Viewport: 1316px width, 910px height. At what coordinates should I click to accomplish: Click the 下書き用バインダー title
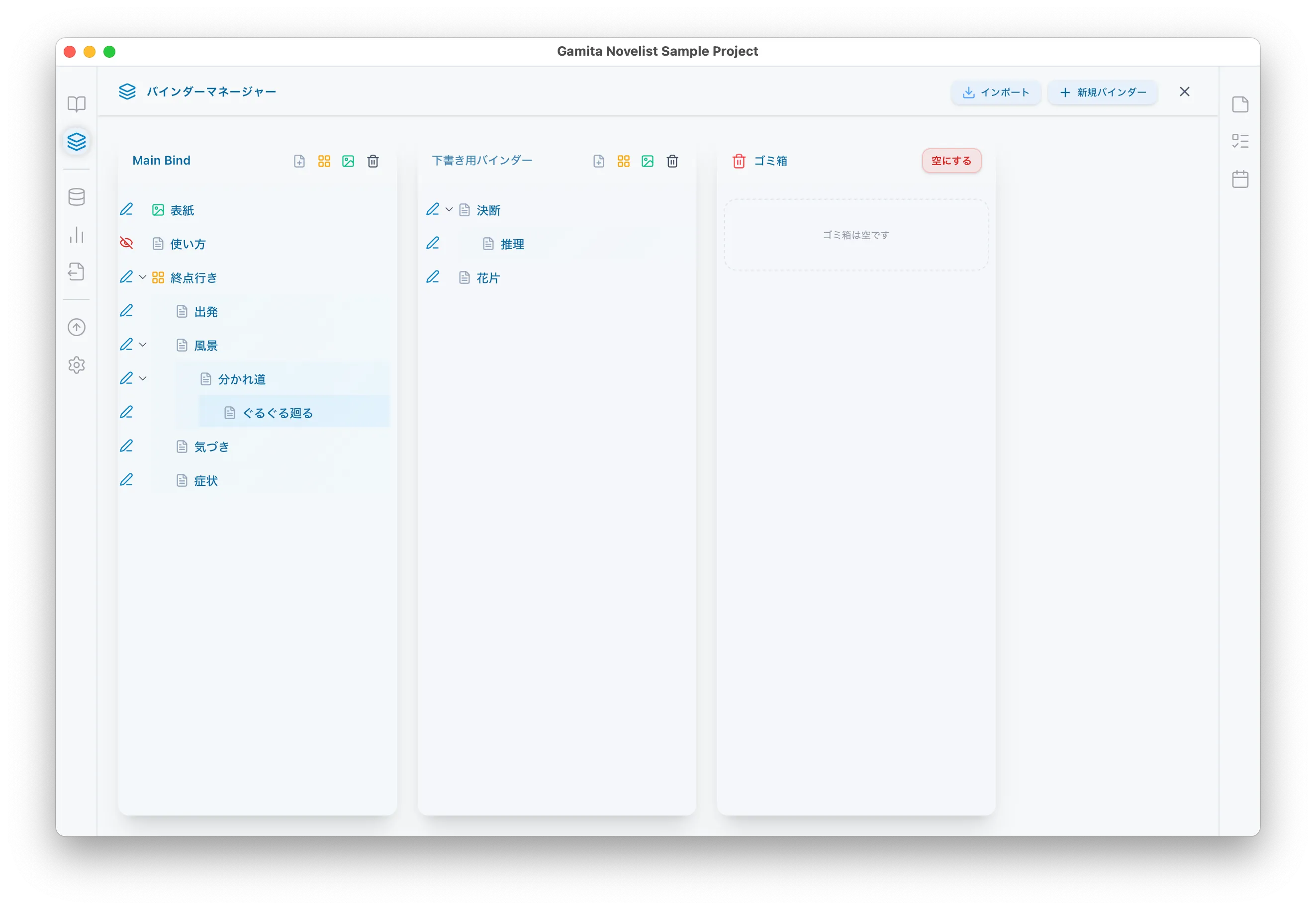(x=482, y=161)
